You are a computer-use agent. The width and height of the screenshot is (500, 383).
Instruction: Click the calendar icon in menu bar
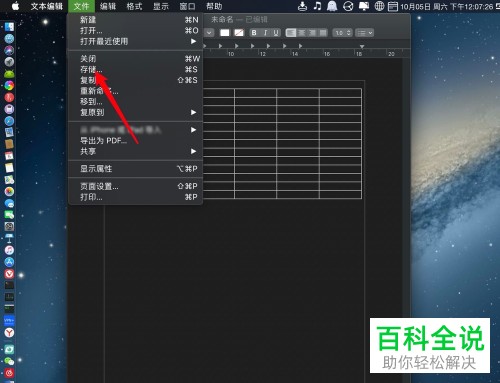[393, 6]
